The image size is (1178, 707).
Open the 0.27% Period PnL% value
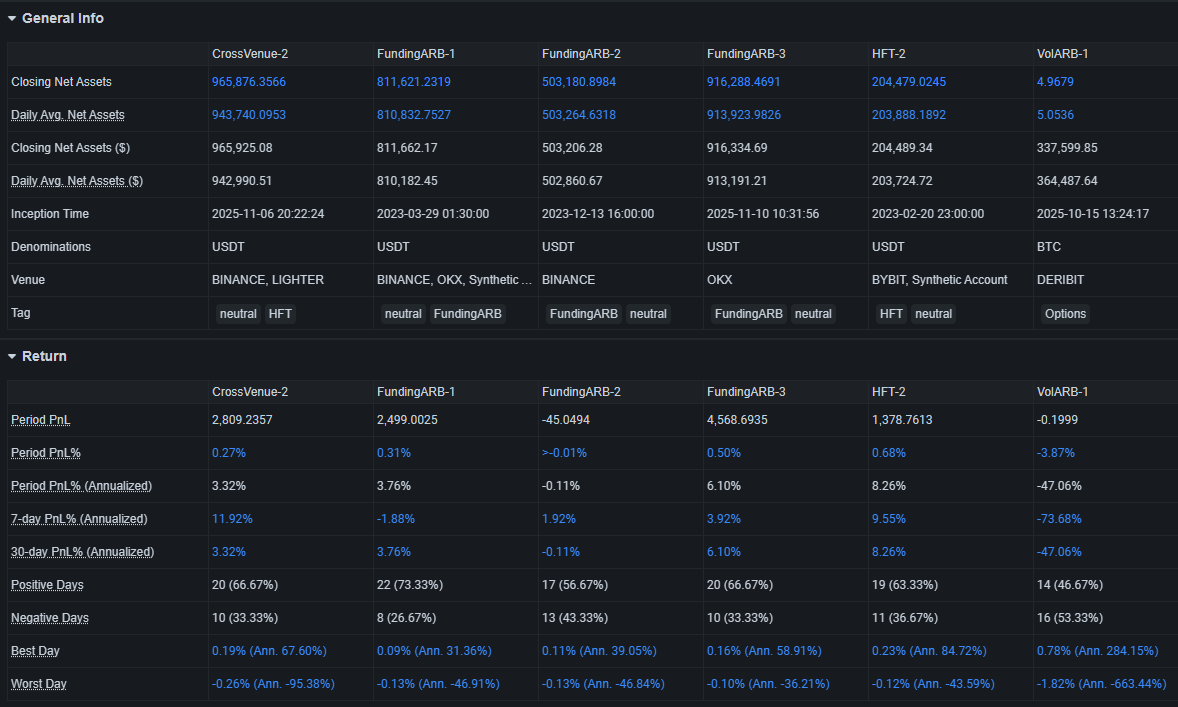229,453
